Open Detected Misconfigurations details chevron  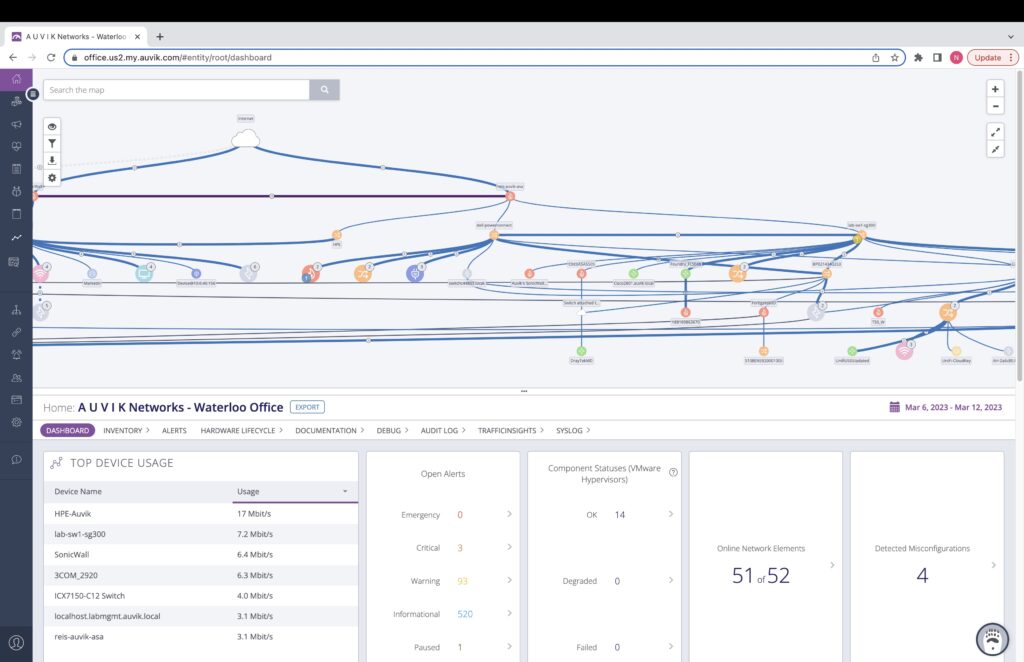click(x=993, y=565)
